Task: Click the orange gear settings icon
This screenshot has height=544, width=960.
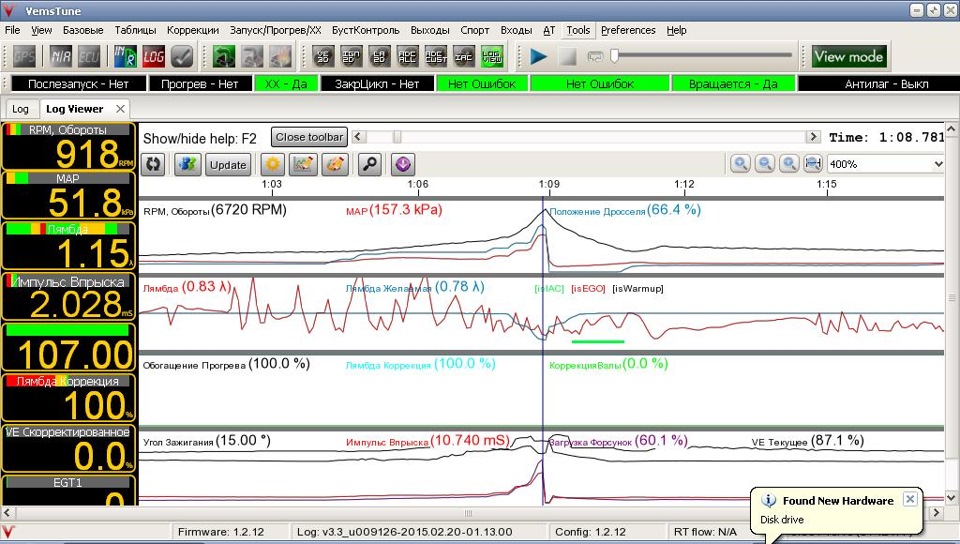Action: coord(272,165)
